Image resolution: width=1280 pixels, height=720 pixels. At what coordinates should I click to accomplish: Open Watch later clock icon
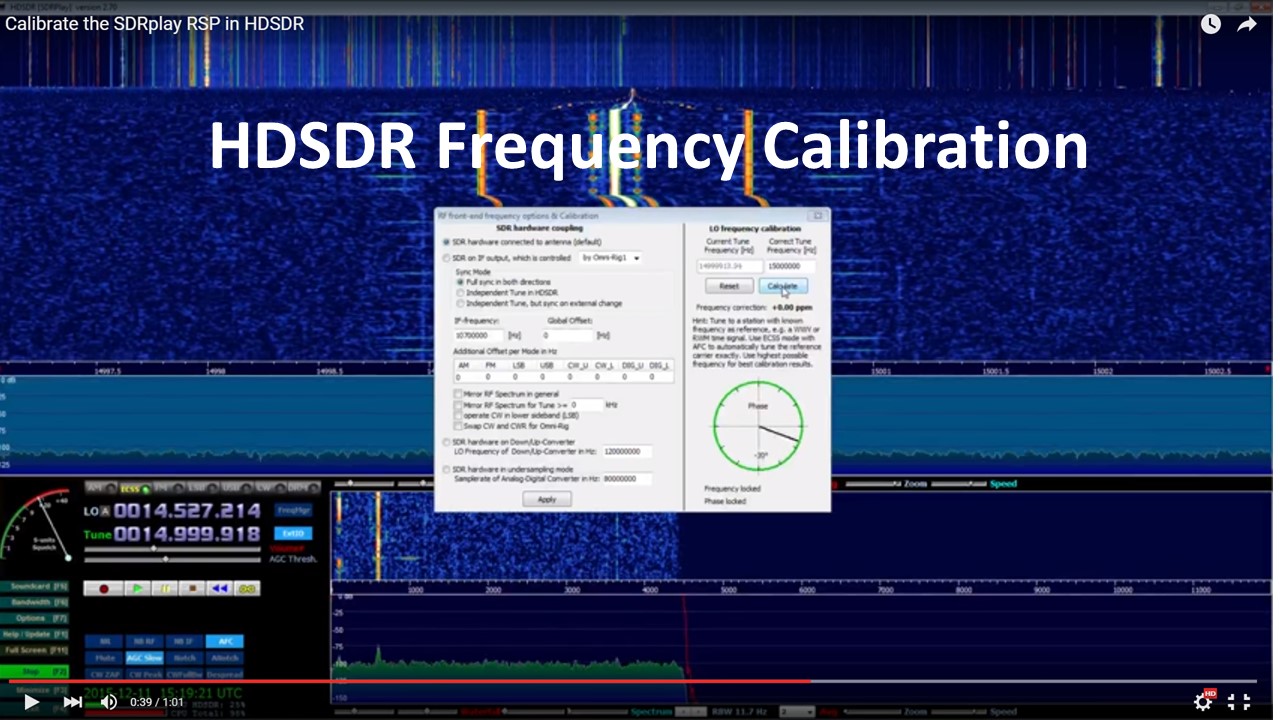coord(1211,24)
